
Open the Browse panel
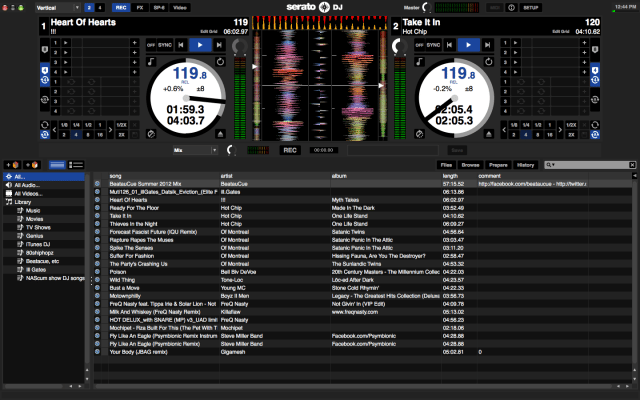coord(470,165)
